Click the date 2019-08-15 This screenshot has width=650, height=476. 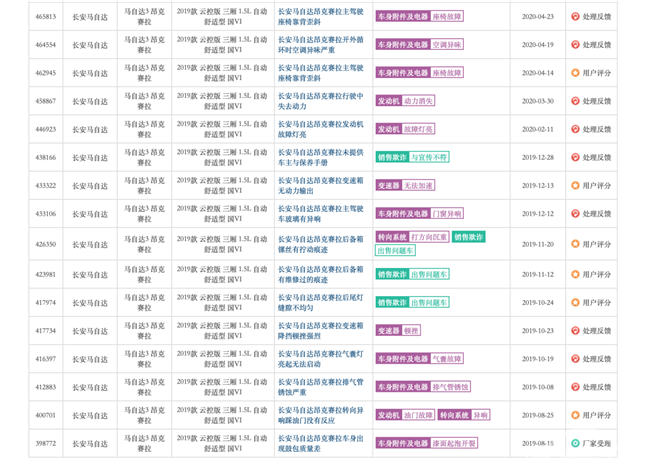click(538, 444)
